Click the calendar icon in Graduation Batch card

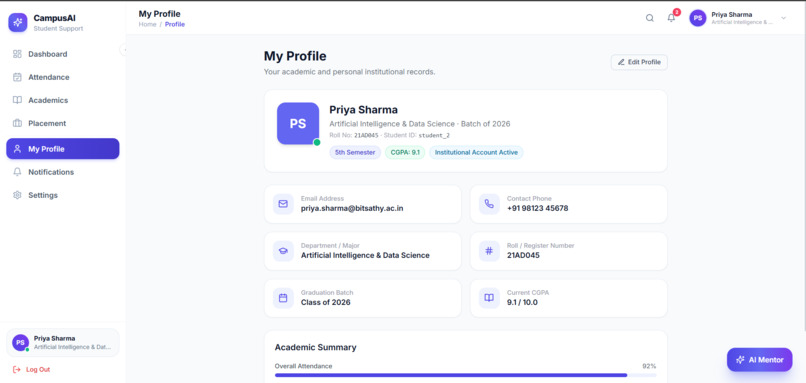click(283, 298)
